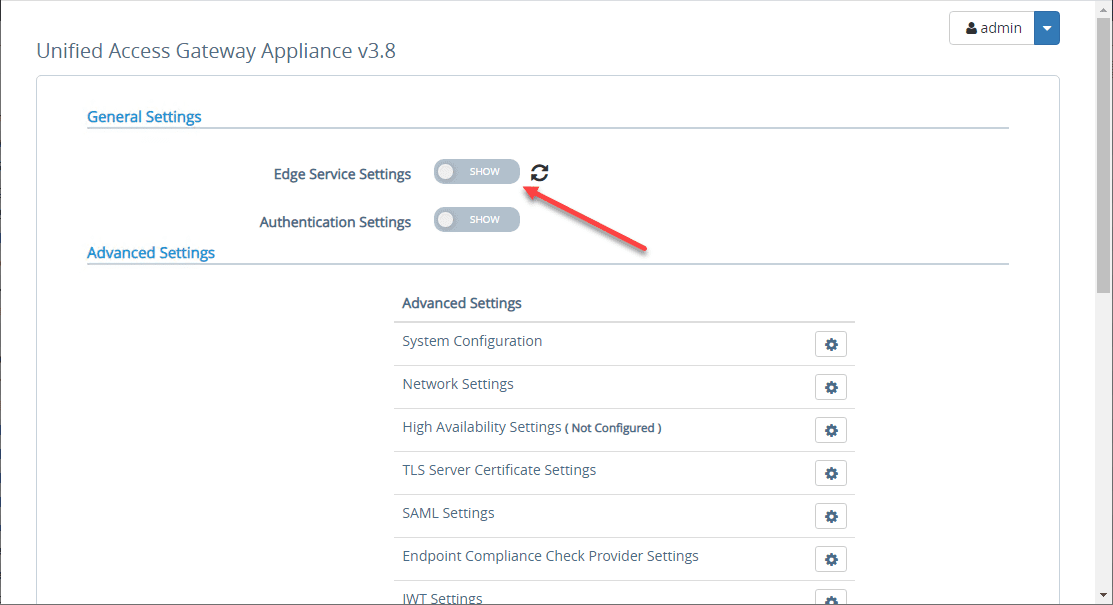Toggle SHOW for Authentication Settings
The image size is (1113, 605).
click(x=476, y=219)
